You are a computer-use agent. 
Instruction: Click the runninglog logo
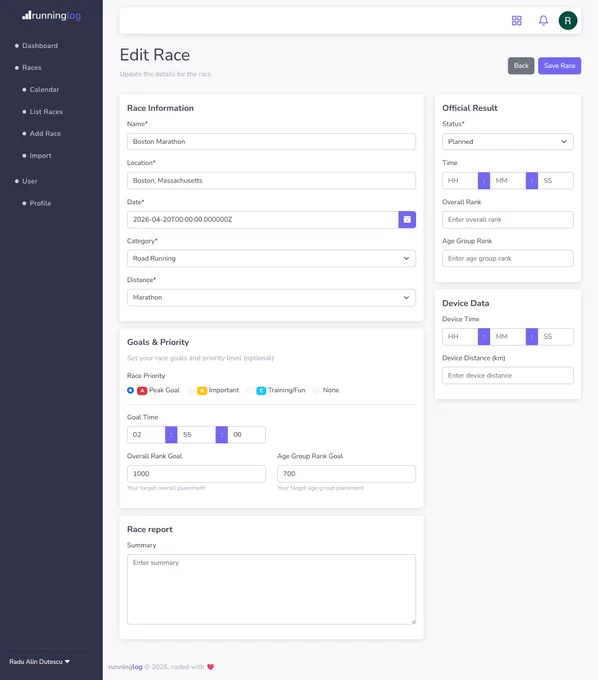coord(51,16)
